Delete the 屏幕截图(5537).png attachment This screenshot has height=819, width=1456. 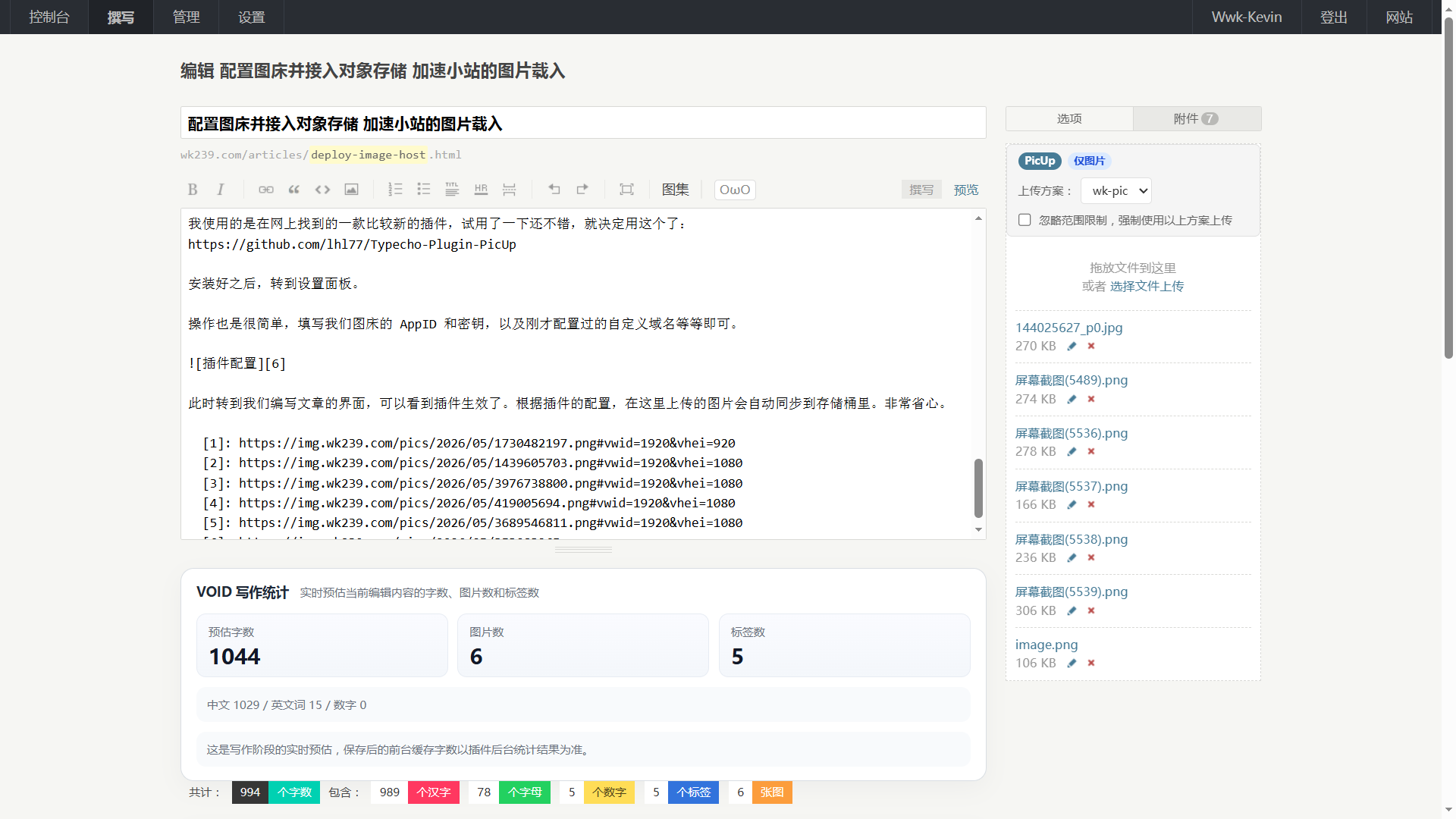[x=1091, y=504]
